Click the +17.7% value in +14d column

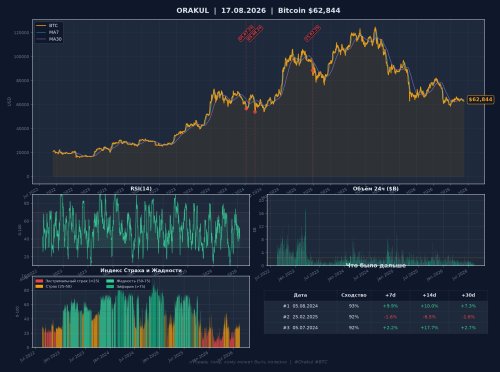[x=429, y=328]
